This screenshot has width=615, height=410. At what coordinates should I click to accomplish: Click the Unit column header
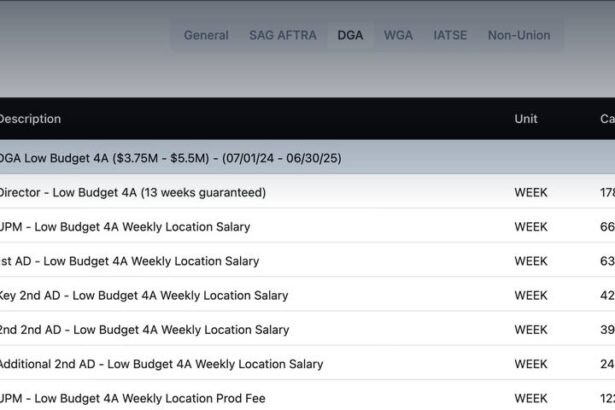526,119
